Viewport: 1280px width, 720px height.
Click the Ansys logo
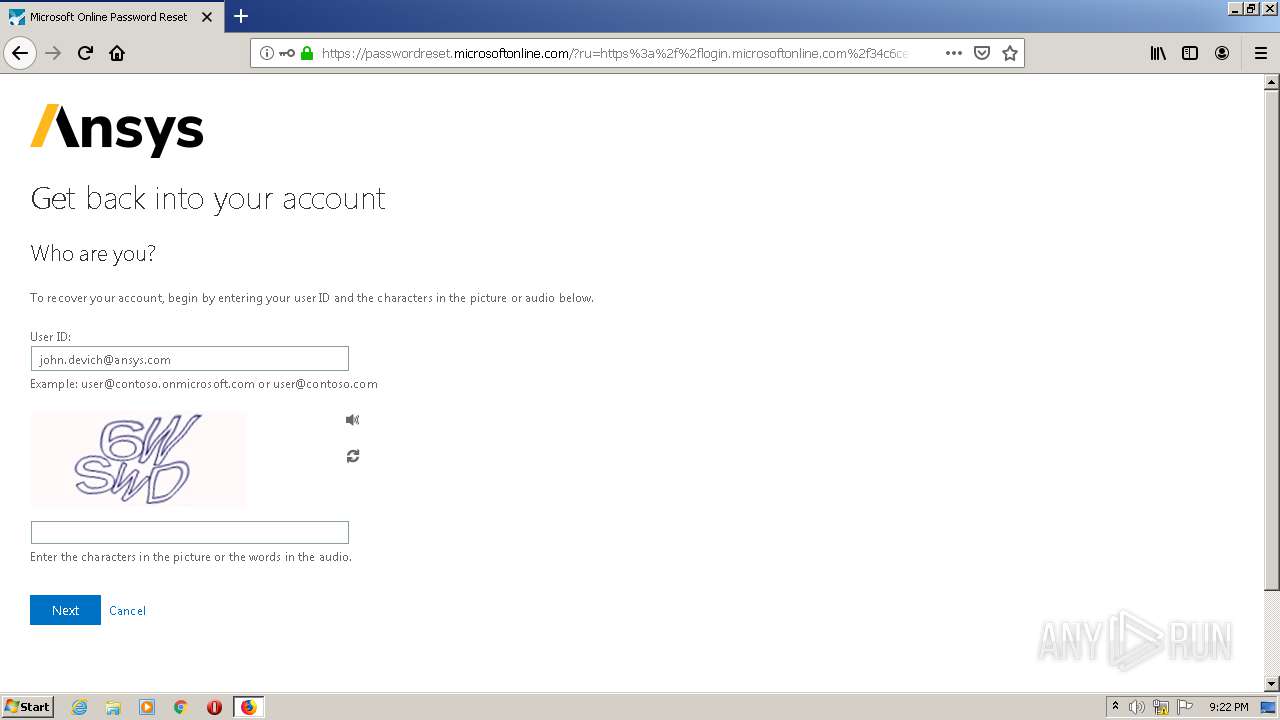tap(117, 130)
